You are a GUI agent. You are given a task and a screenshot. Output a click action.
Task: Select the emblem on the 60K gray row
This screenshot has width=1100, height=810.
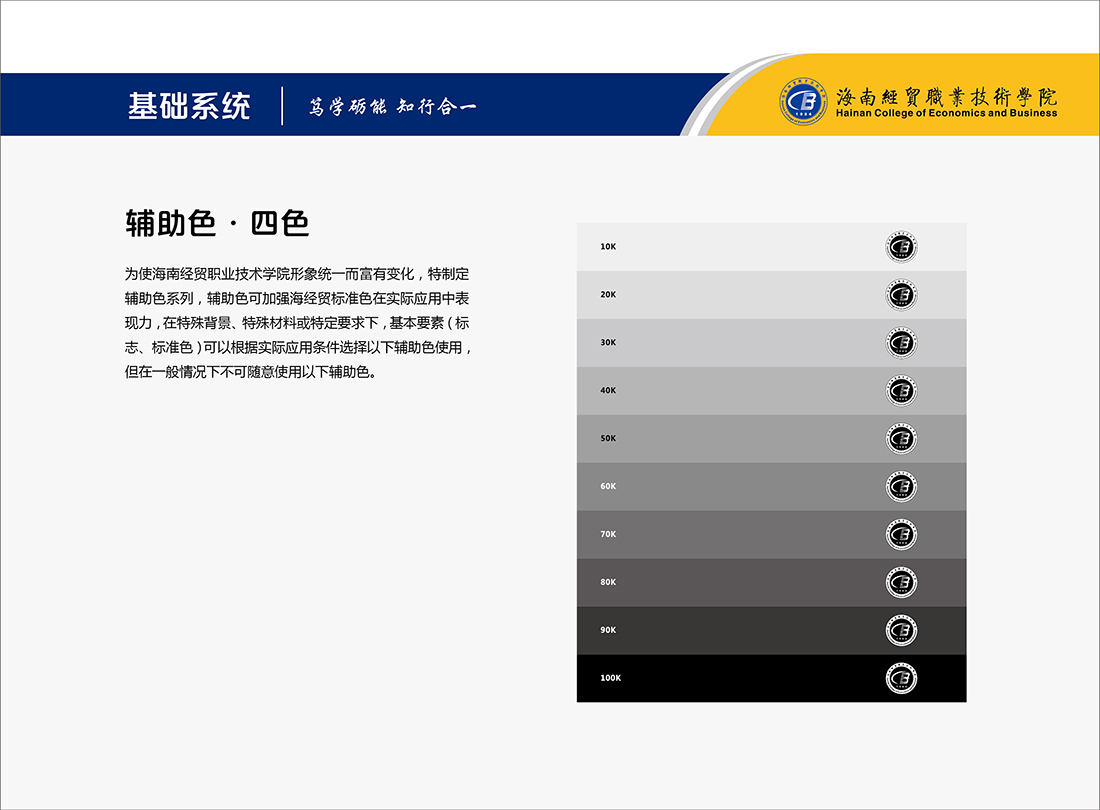[902, 487]
